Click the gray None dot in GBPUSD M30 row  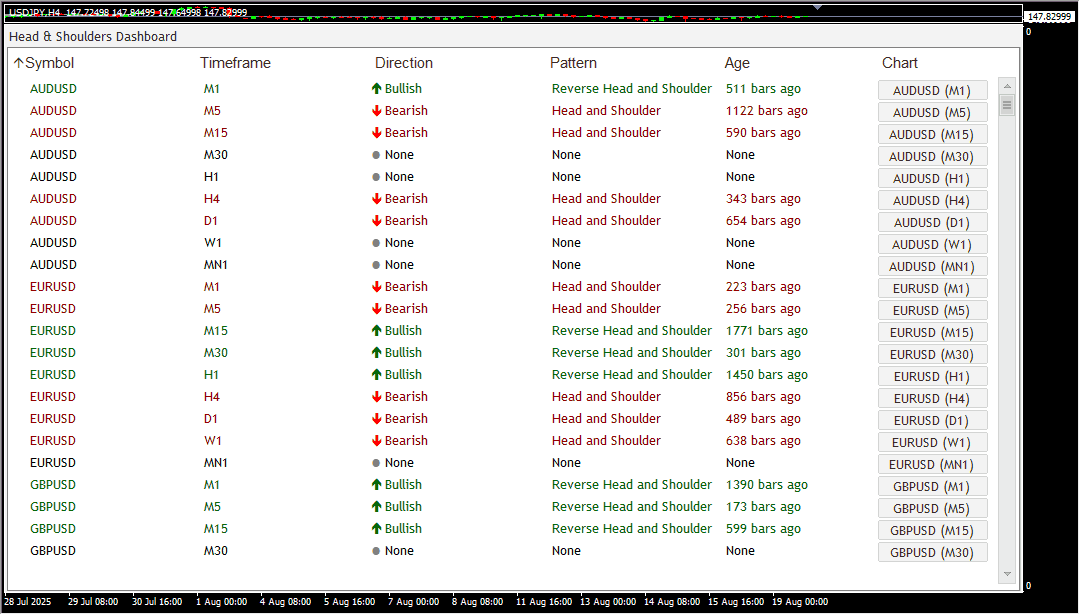tap(376, 551)
